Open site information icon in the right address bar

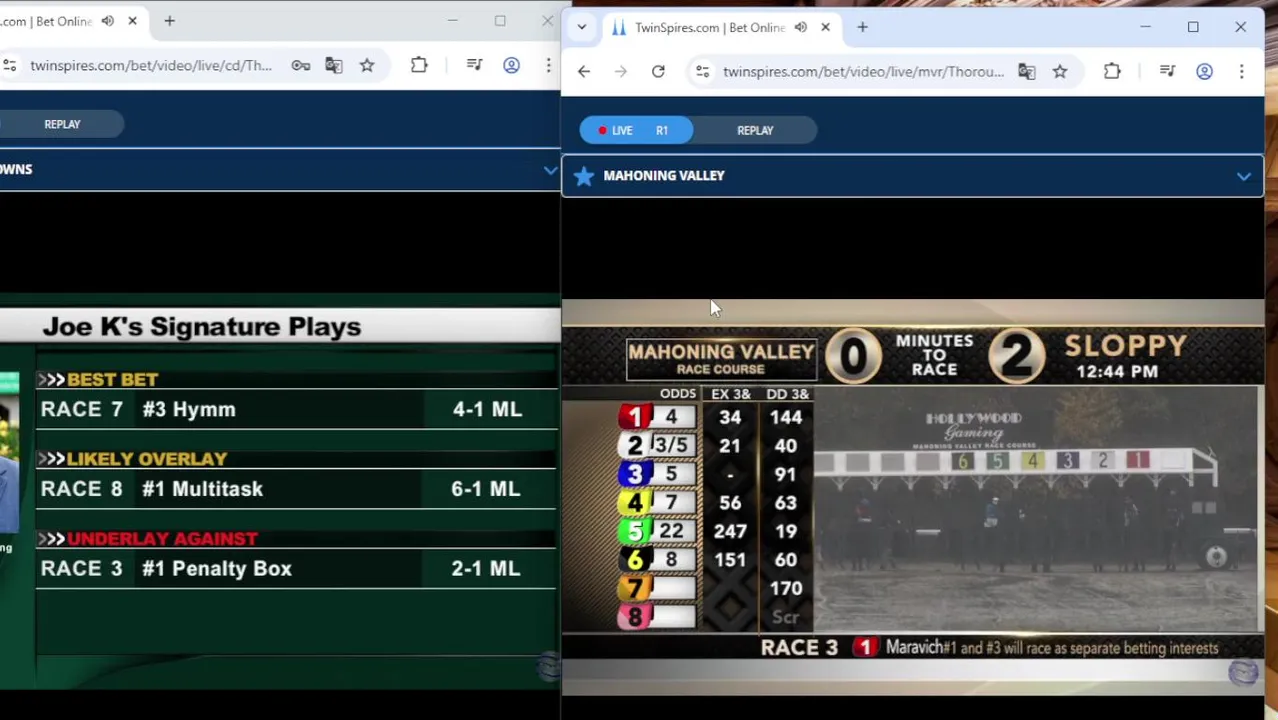pyautogui.click(x=703, y=71)
